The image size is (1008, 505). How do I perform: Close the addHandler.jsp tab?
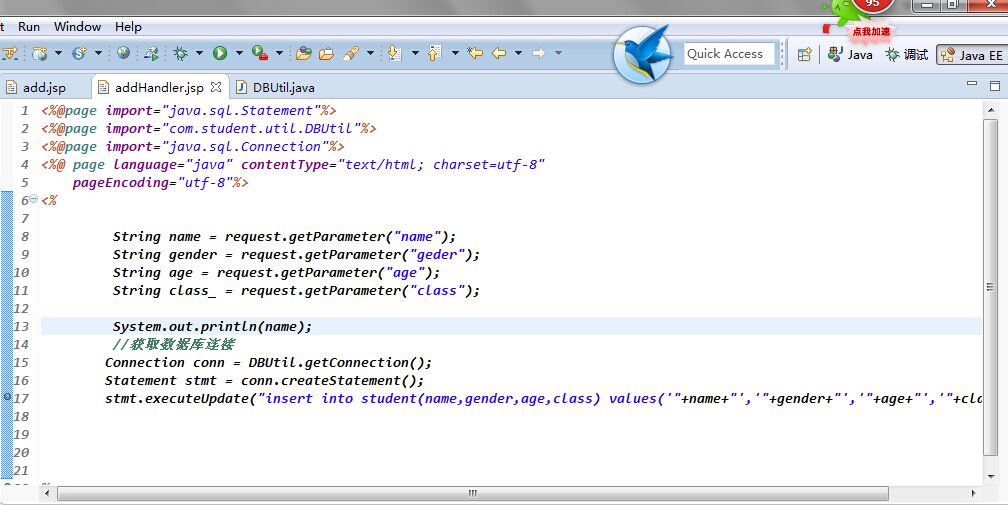click(216, 87)
